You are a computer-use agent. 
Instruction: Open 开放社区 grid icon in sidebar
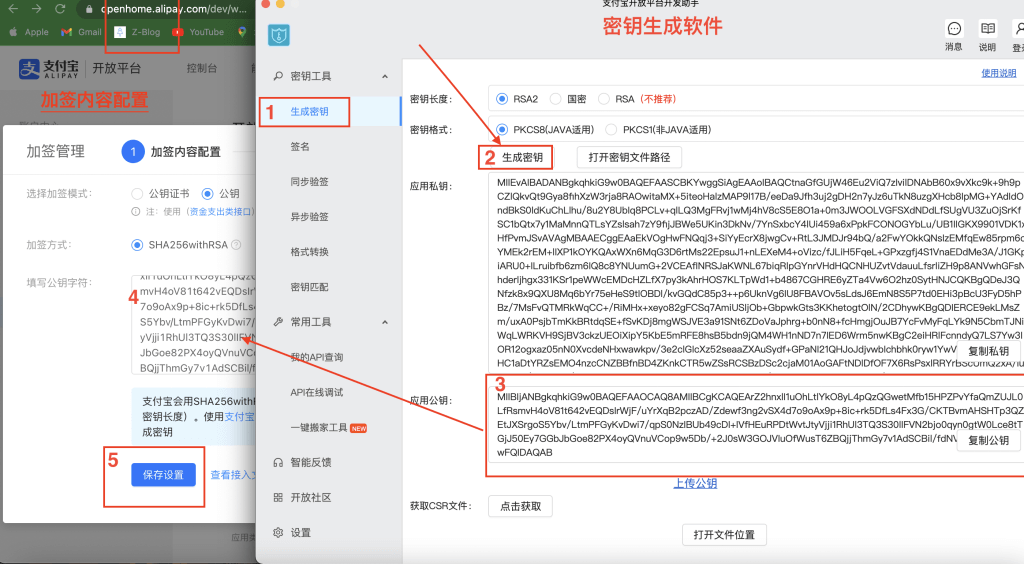click(x=277, y=498)
